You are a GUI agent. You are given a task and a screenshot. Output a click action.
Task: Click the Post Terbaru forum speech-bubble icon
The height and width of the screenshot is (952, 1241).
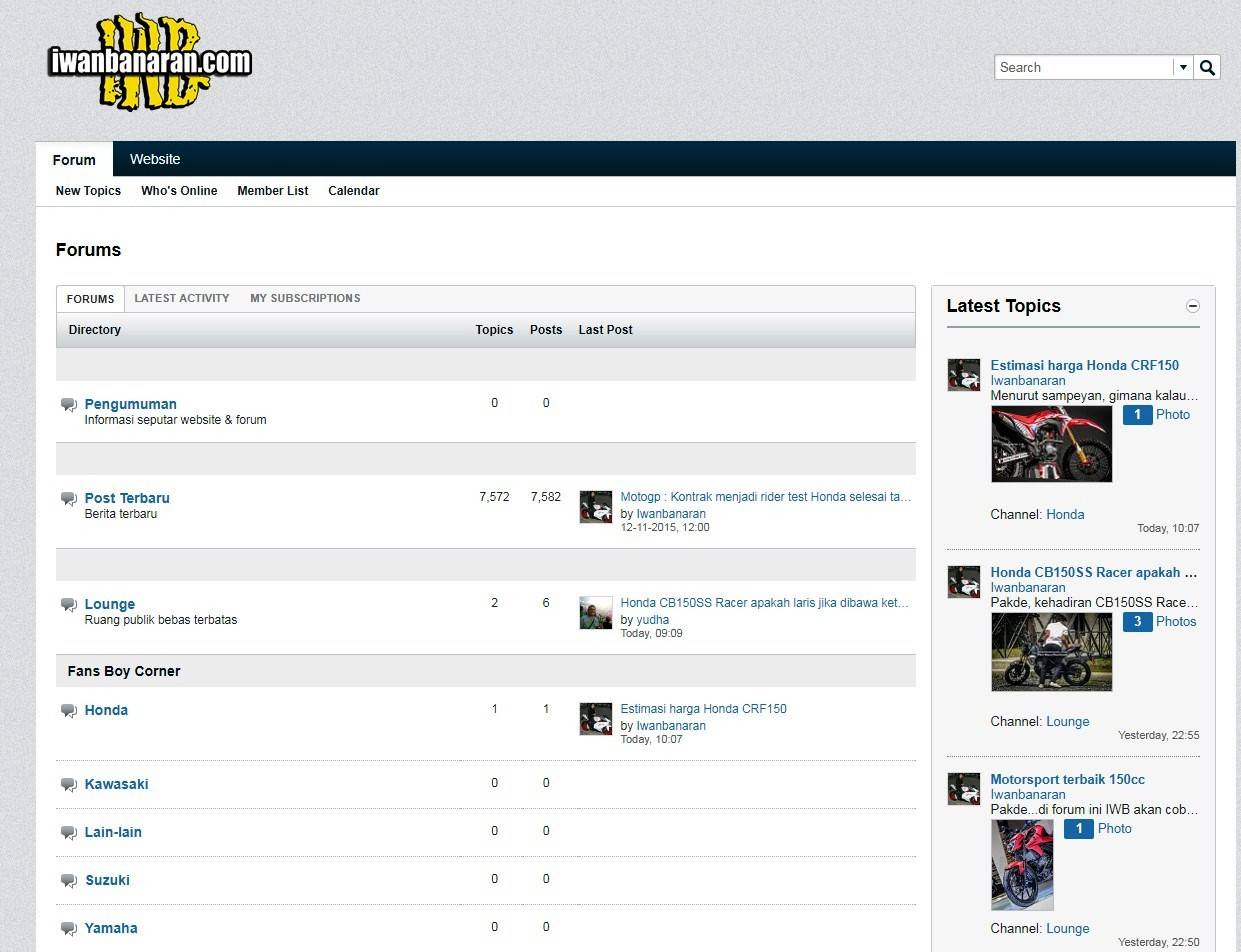click(69, 499)
